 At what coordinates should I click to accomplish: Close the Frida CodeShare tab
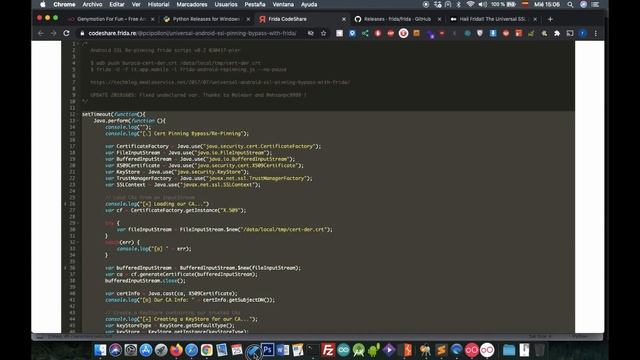tap(344, 19)
